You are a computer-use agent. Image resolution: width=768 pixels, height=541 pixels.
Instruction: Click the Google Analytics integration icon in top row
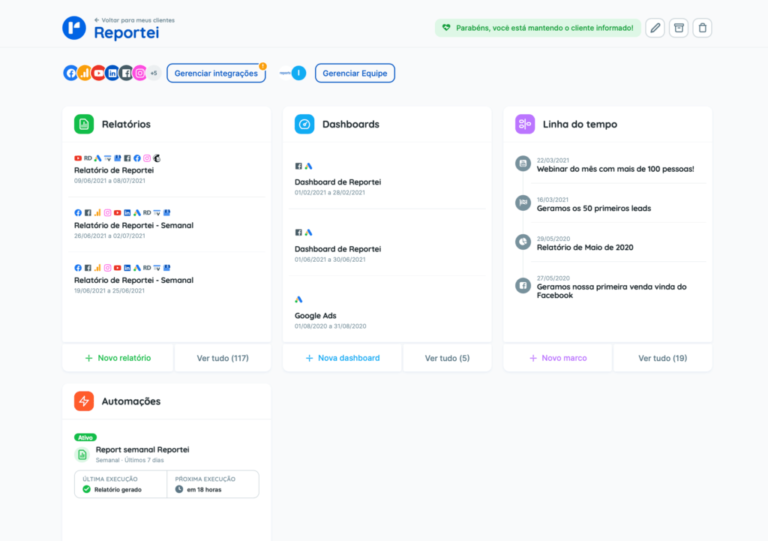pyautogui.click(x=85, y=73)
